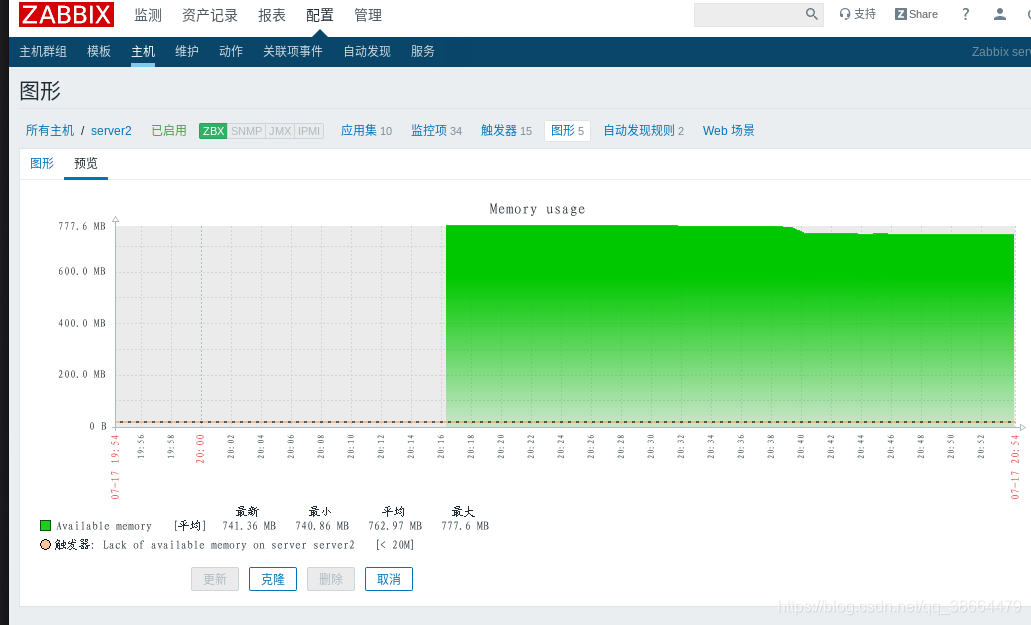Click the 图形 page heading
This screenshot has height=625, width=1031.
tap(40, 91)
